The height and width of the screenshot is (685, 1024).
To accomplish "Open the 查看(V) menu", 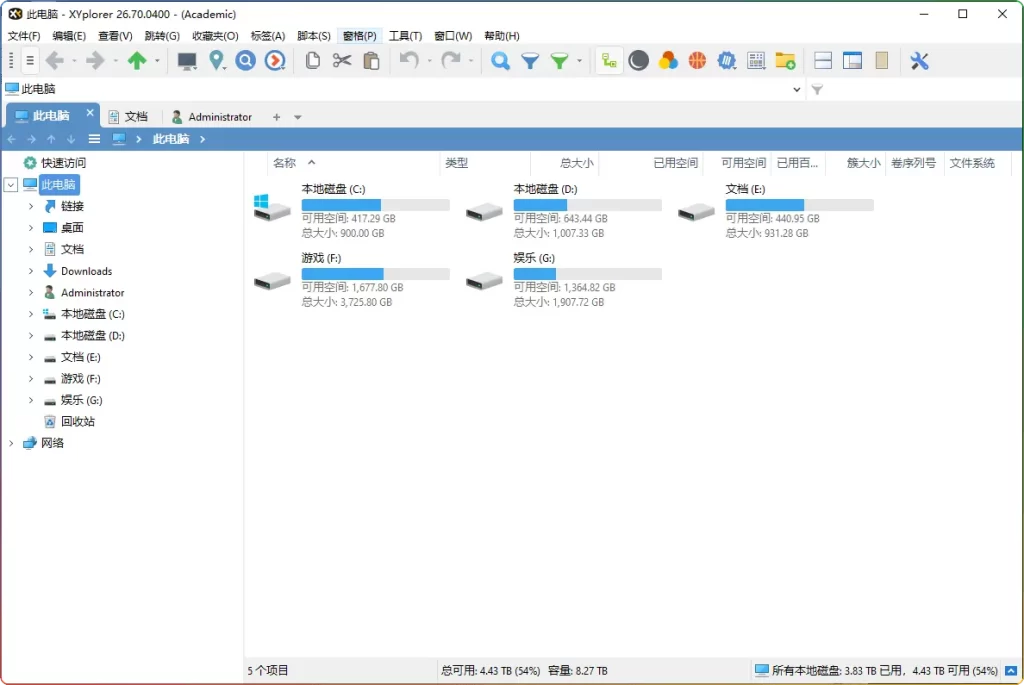I will 115,36.
